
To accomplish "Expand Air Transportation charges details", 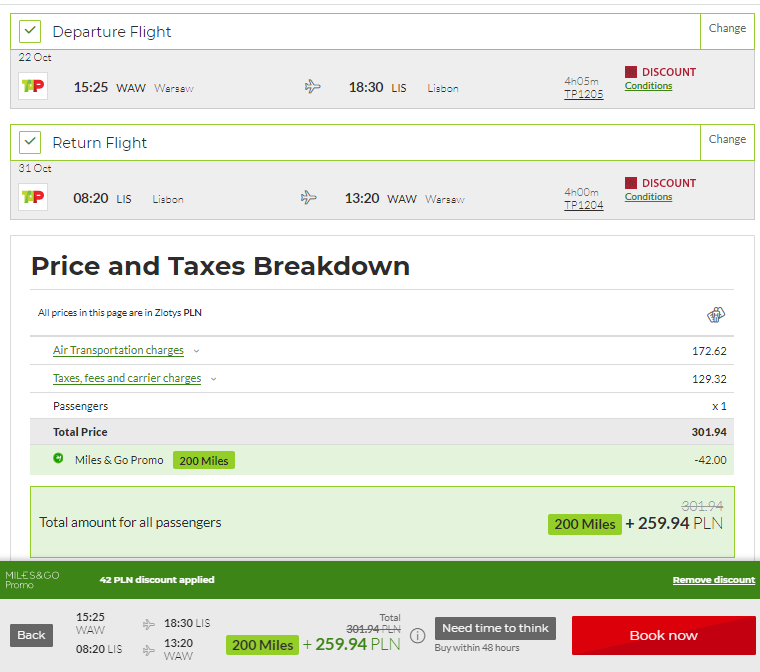I will point(118,350).
